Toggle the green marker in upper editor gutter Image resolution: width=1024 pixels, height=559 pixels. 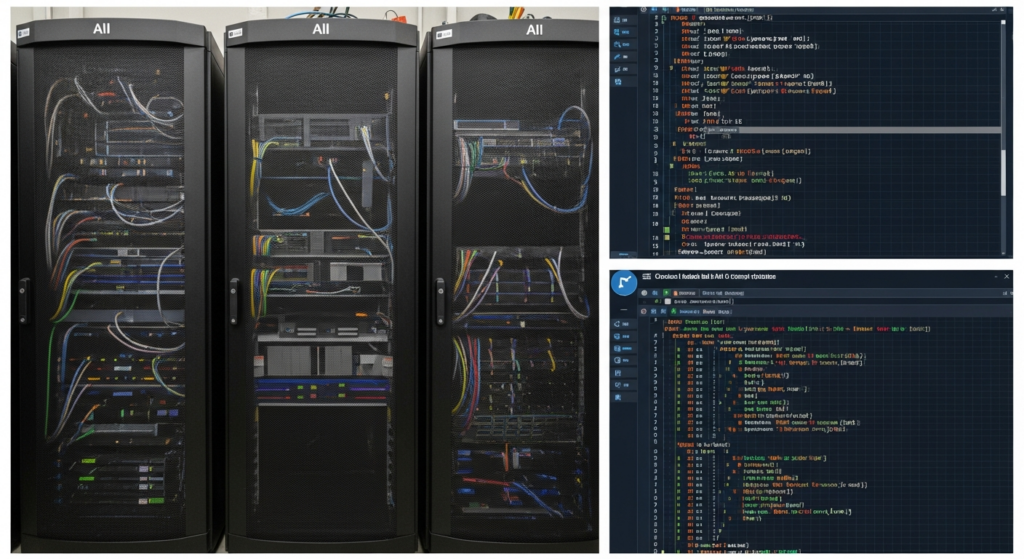pos(667,230)
